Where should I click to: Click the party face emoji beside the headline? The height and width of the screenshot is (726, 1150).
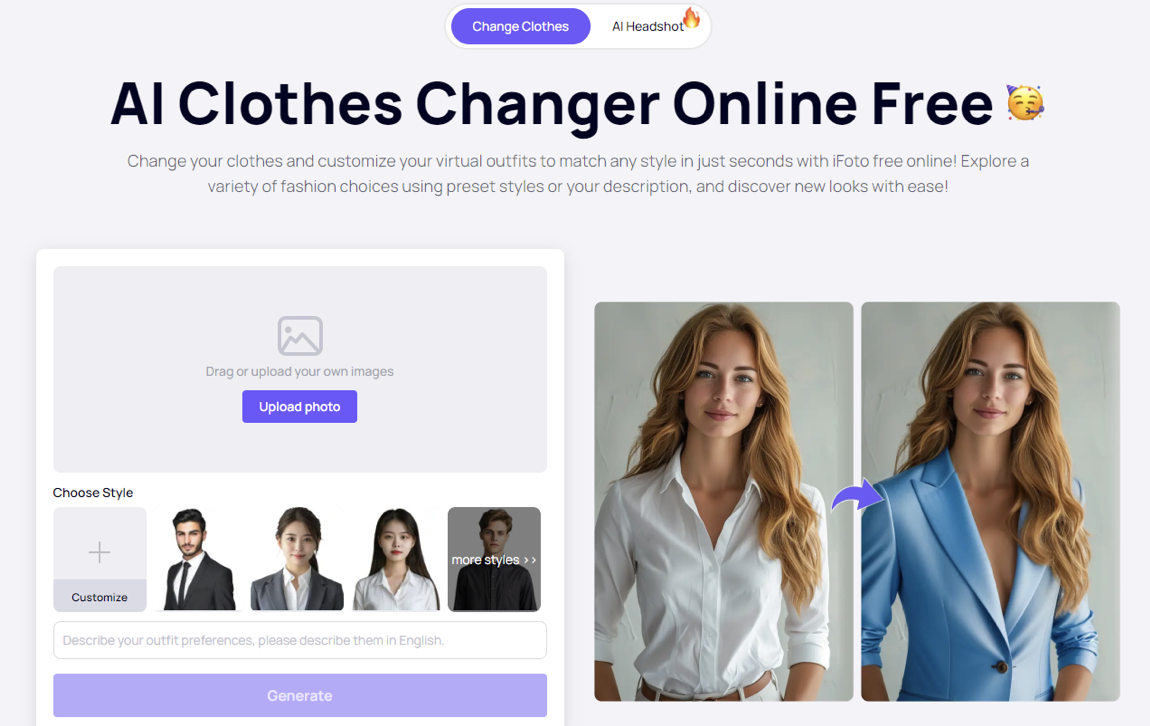tap(1025, 103)
